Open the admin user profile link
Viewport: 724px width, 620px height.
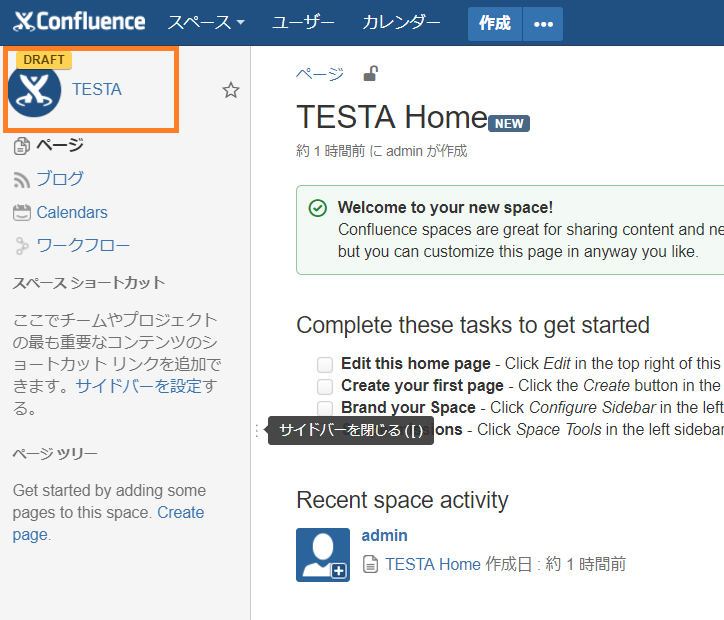coord(384,536)
